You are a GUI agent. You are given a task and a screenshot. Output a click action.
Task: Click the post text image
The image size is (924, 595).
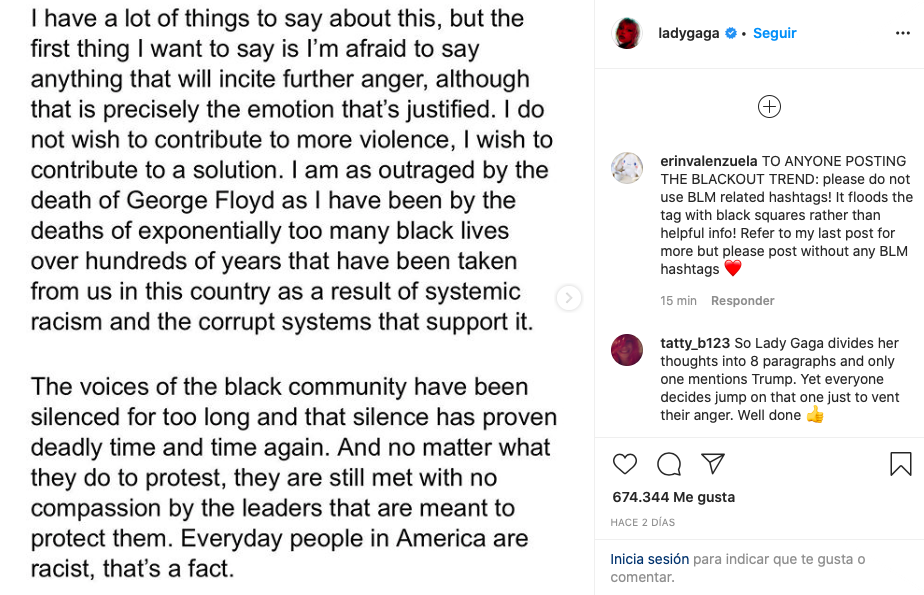click(x=290, y=297)
